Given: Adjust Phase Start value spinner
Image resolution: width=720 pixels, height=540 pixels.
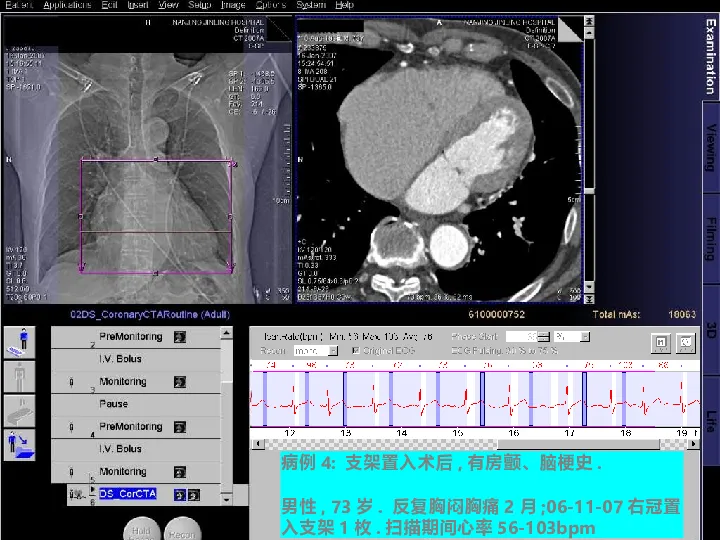Looking at the screenshot, I should [x=544, y=337].
